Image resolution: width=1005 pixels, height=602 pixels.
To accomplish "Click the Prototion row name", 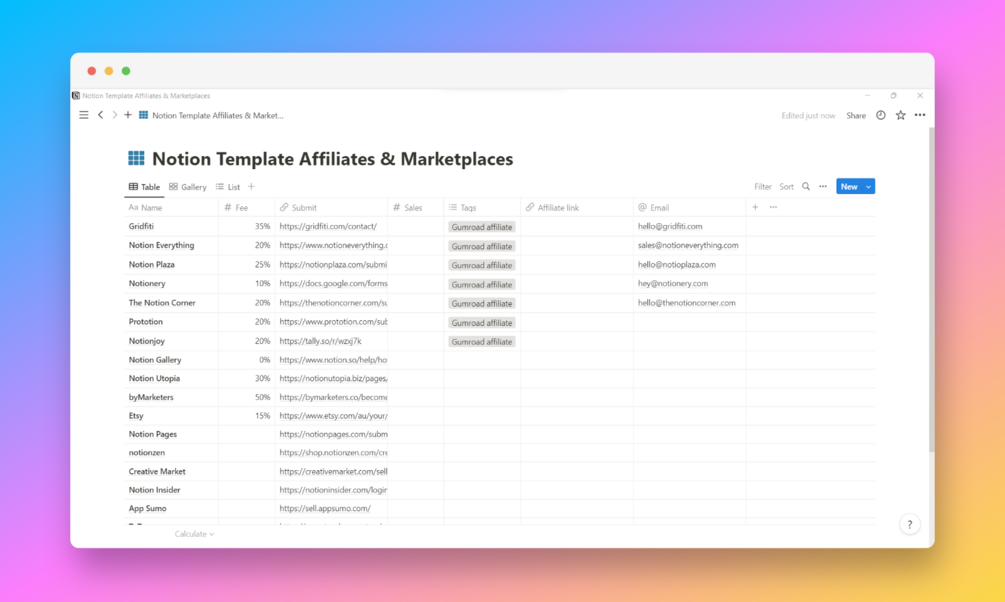I will pyautogui.click(x=145, y=322).
